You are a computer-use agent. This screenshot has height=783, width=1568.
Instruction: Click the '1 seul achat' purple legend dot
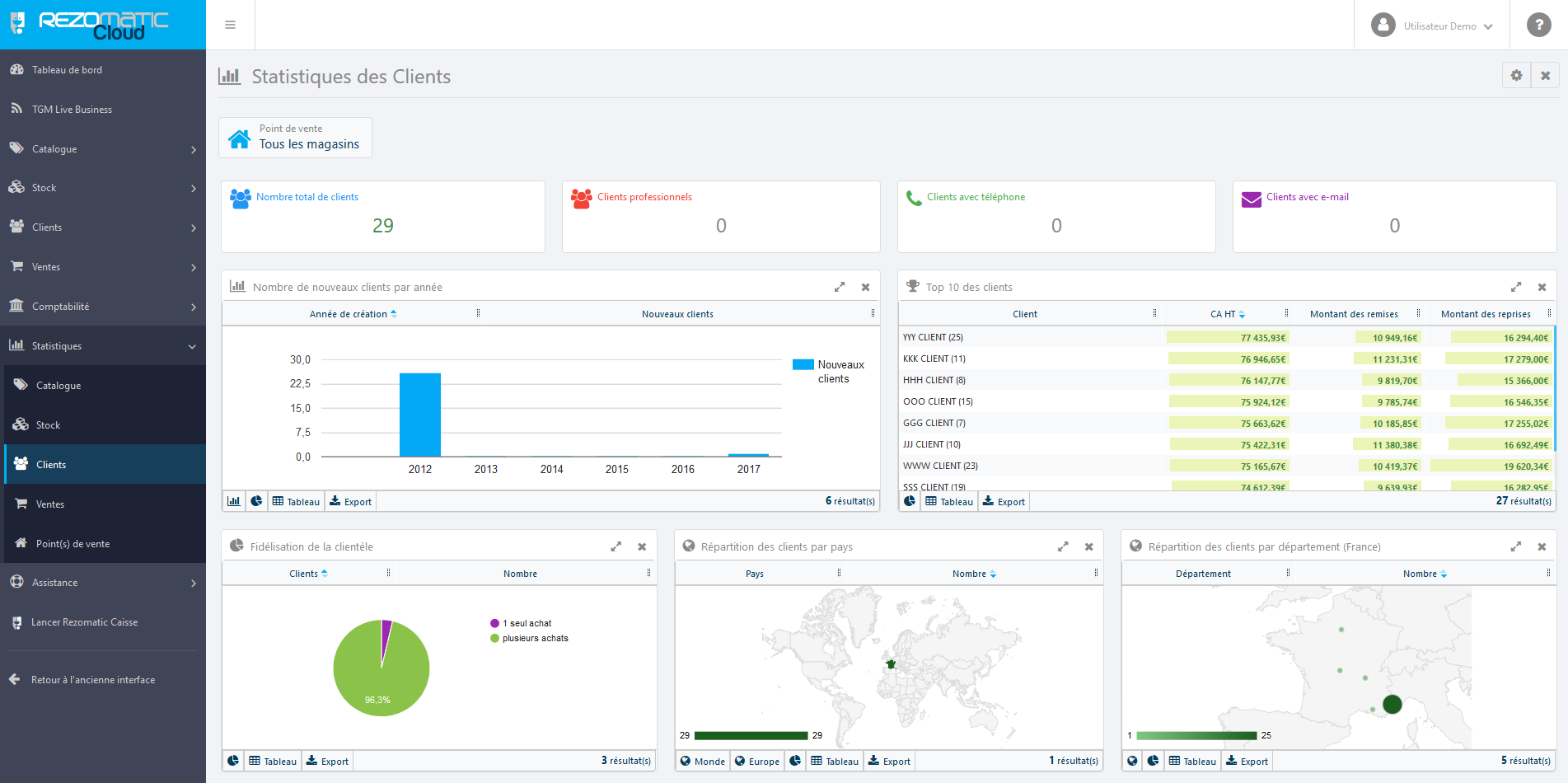click(494, 623)
